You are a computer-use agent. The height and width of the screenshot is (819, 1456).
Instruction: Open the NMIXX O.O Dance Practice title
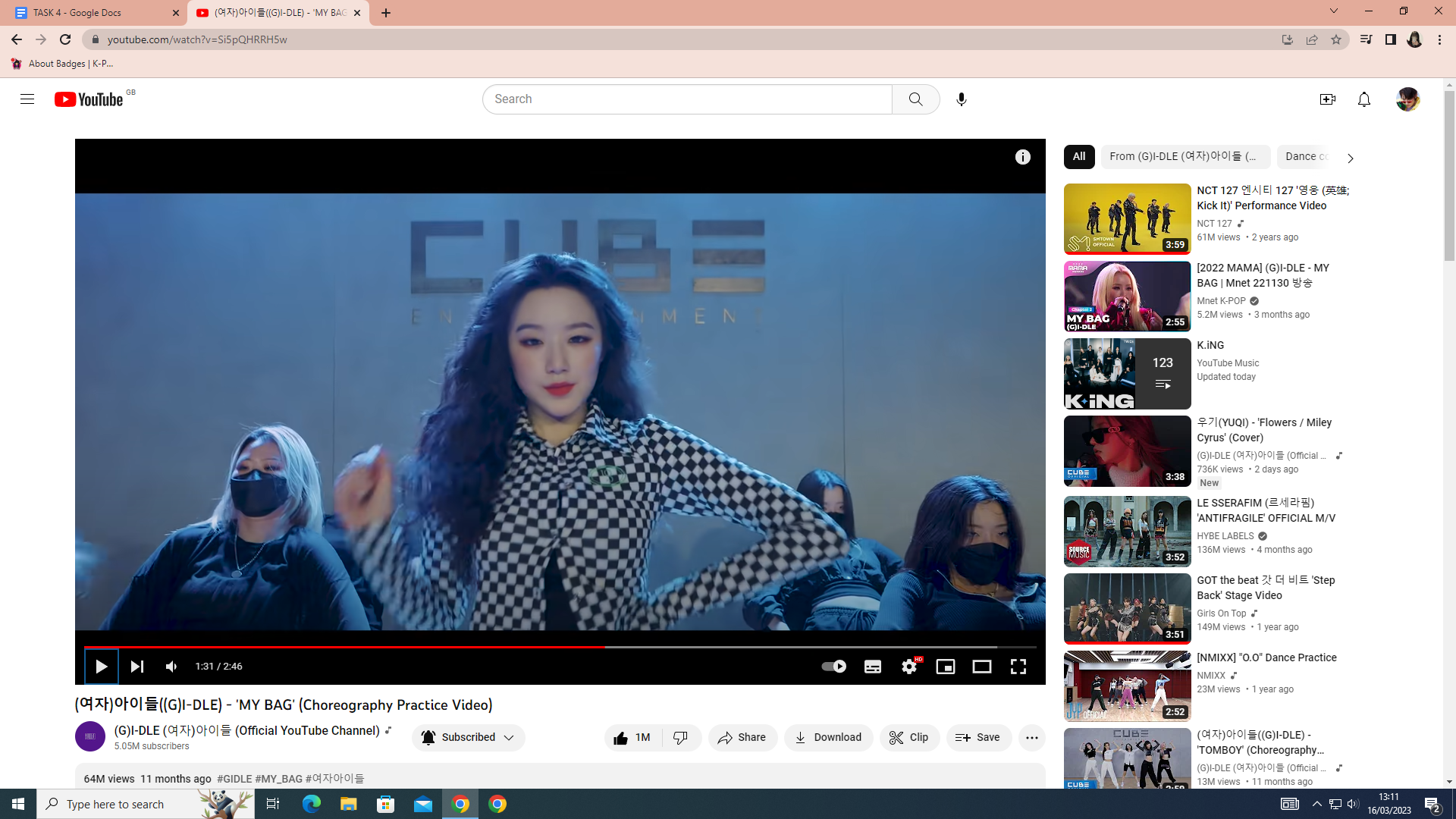[1266, 657]
